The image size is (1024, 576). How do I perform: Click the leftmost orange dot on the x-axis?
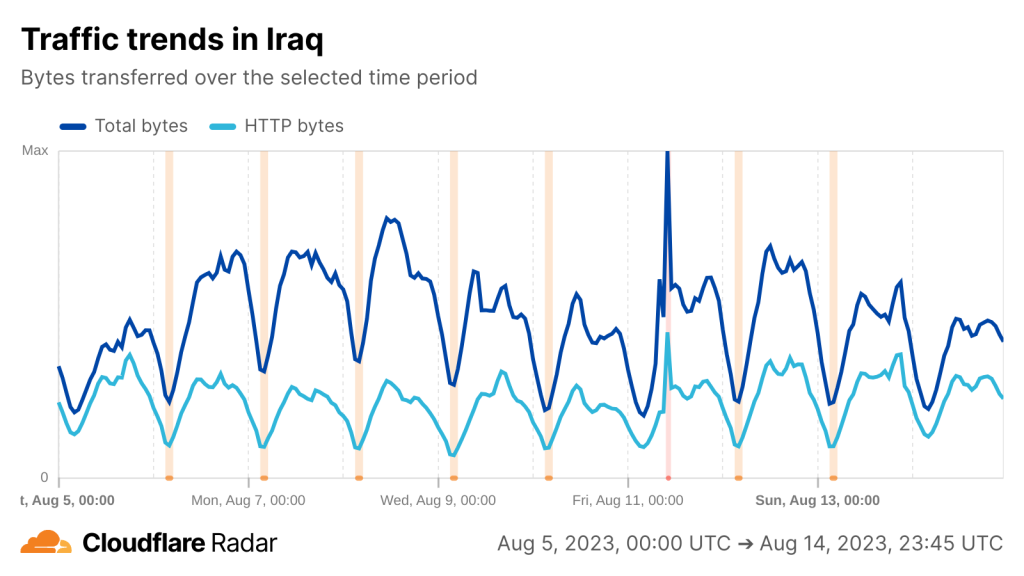[169, 479]
